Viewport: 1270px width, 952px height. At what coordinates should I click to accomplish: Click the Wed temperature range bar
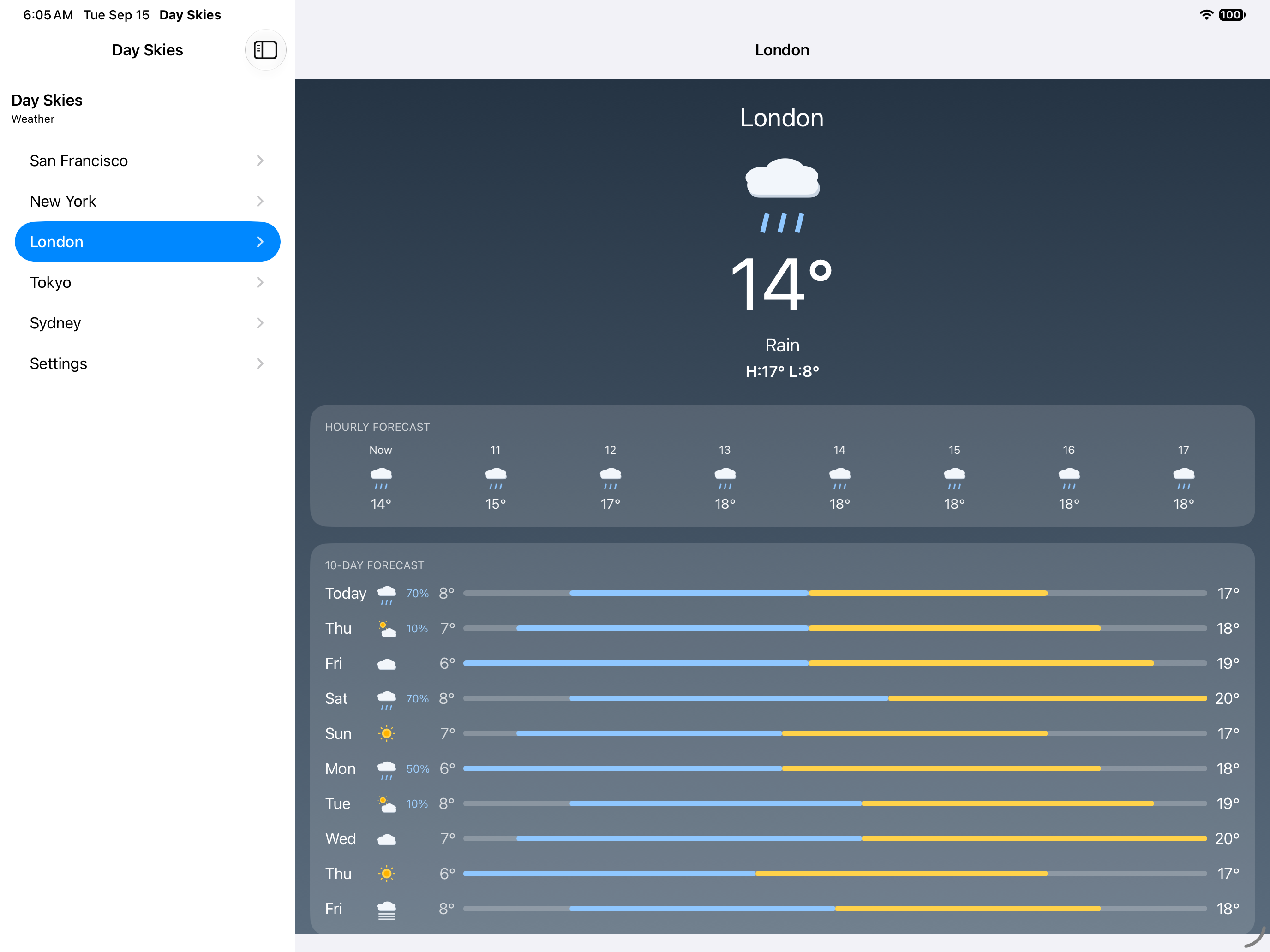pos(835,839)
